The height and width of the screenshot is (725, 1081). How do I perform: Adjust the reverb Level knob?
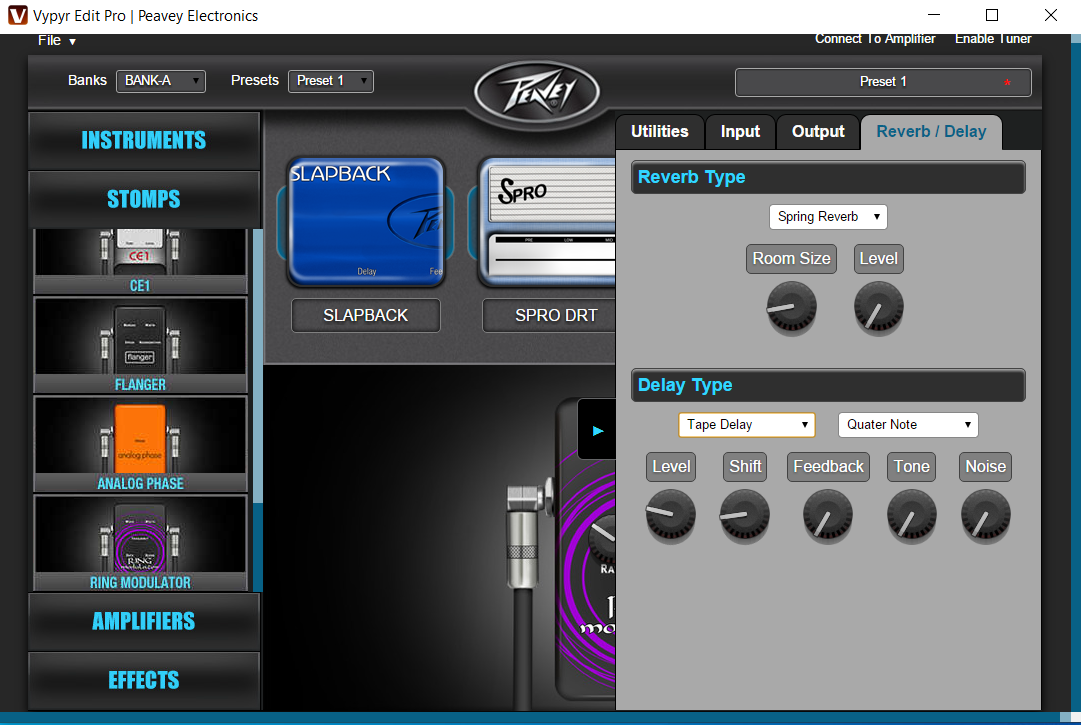(878, 308)
